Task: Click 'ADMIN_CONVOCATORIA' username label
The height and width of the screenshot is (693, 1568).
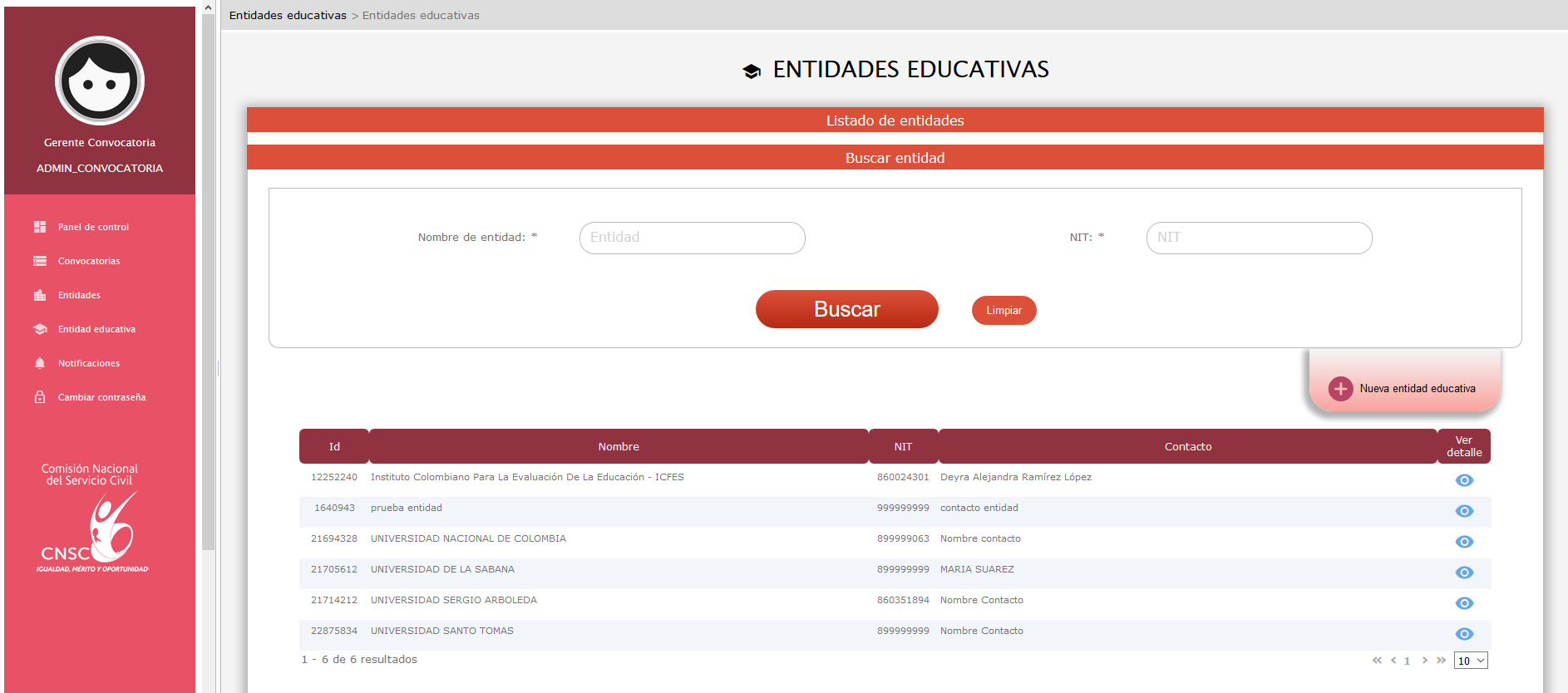Action: pyautogui.click(x=100, y=169)
